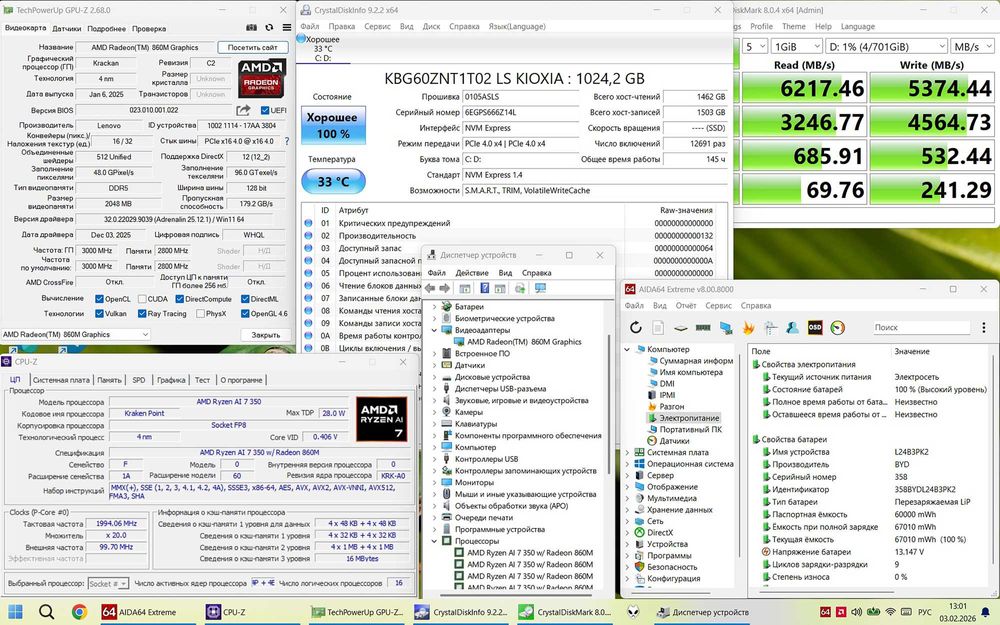Toggle the CUDA checkbox
The width and height of the screenshot is (1000, 625).
142,298
